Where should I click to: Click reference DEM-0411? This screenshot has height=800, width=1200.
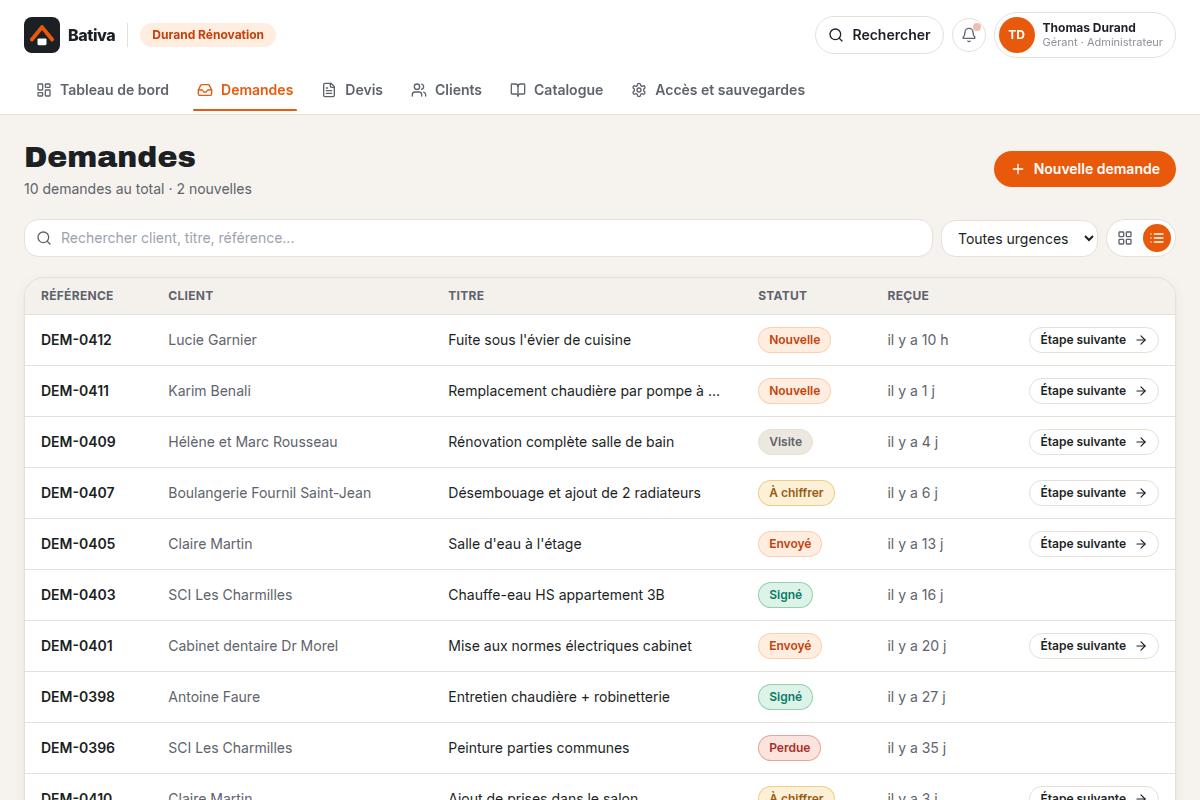75,391
